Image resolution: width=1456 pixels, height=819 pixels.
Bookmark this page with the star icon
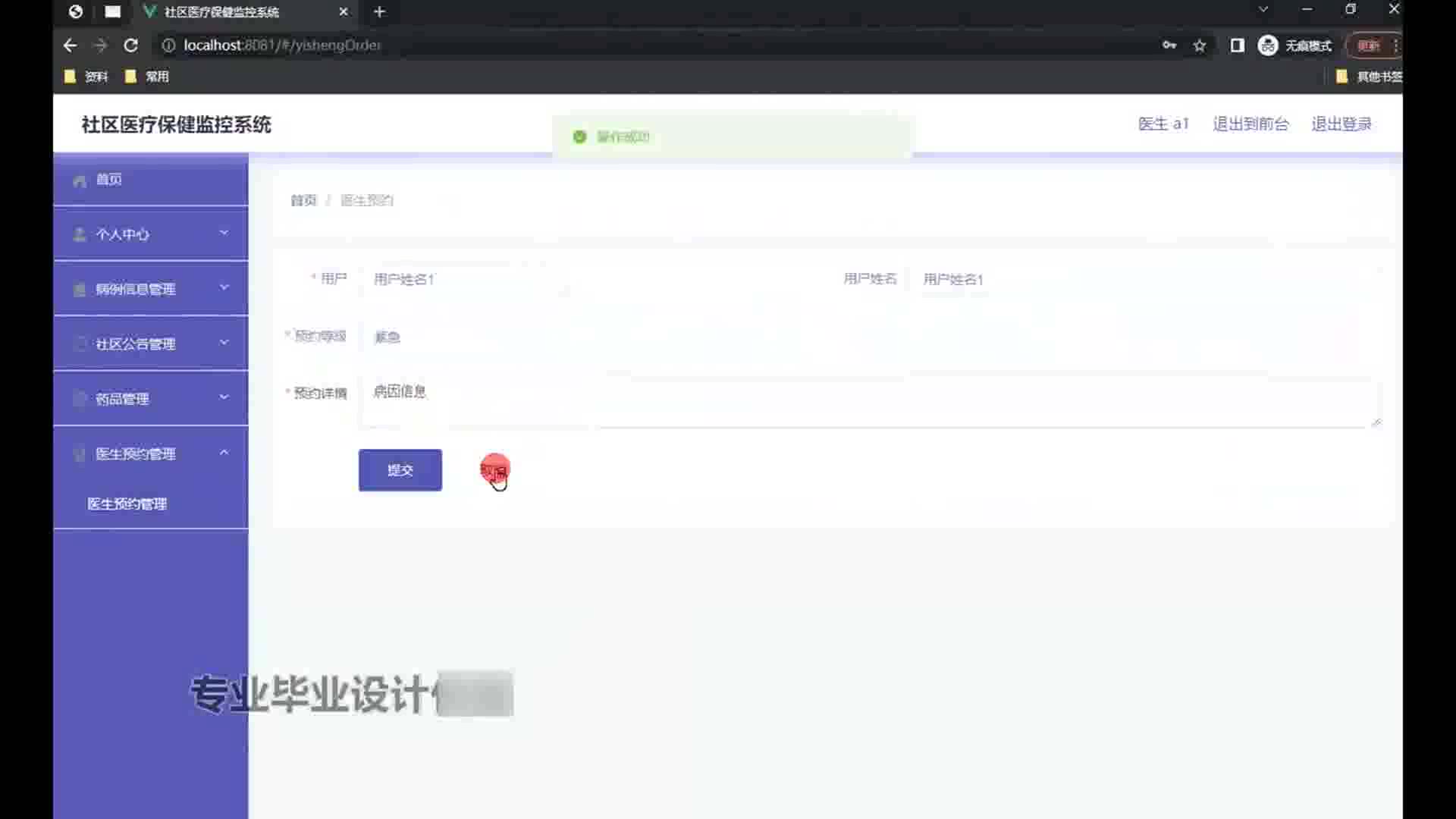(x=1200, y=45)
